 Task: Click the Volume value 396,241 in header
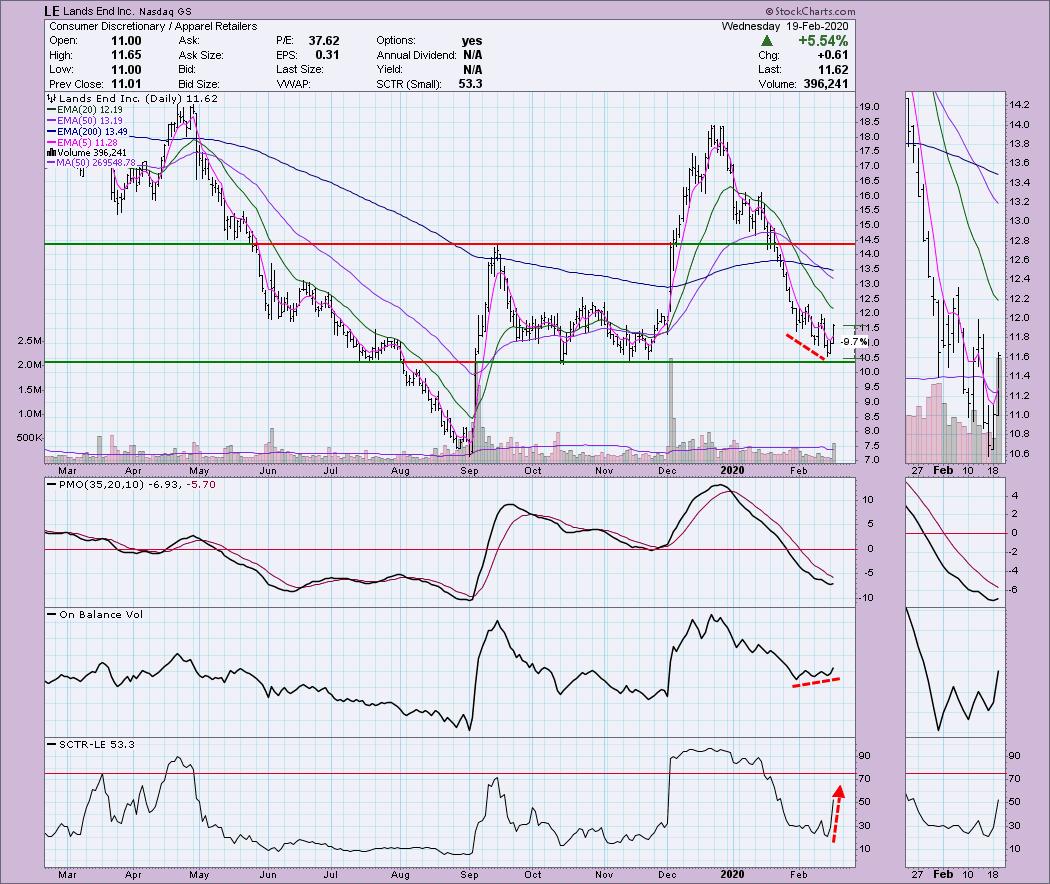(x=825, y=84)
